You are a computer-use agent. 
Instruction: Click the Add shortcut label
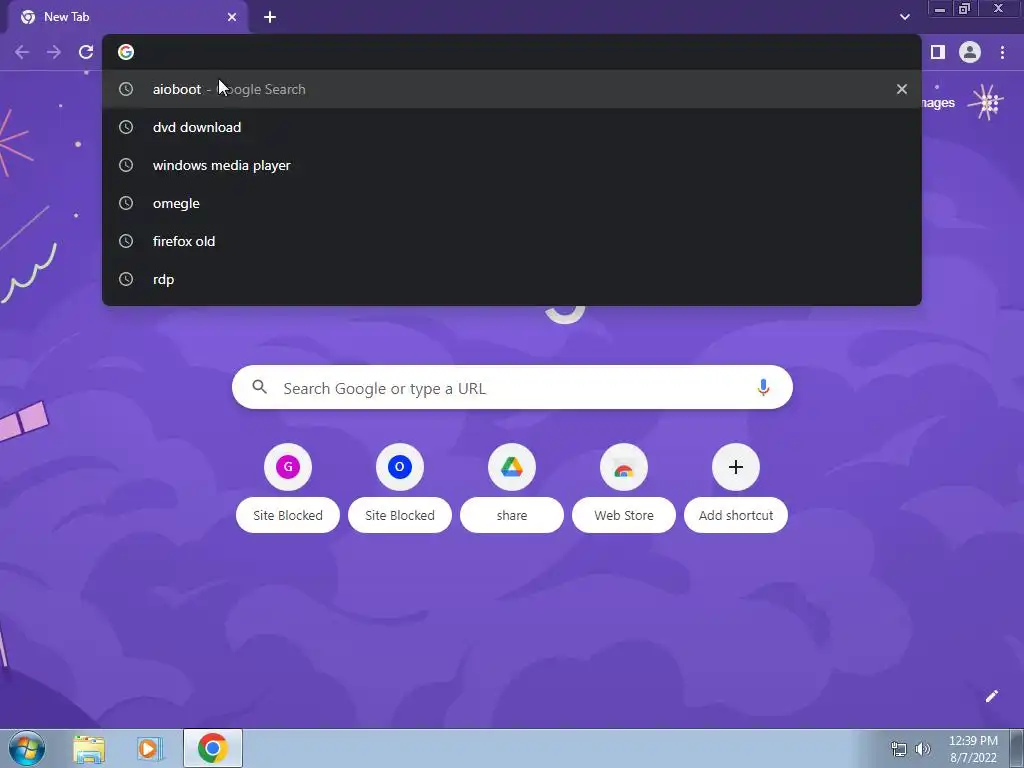736,515
